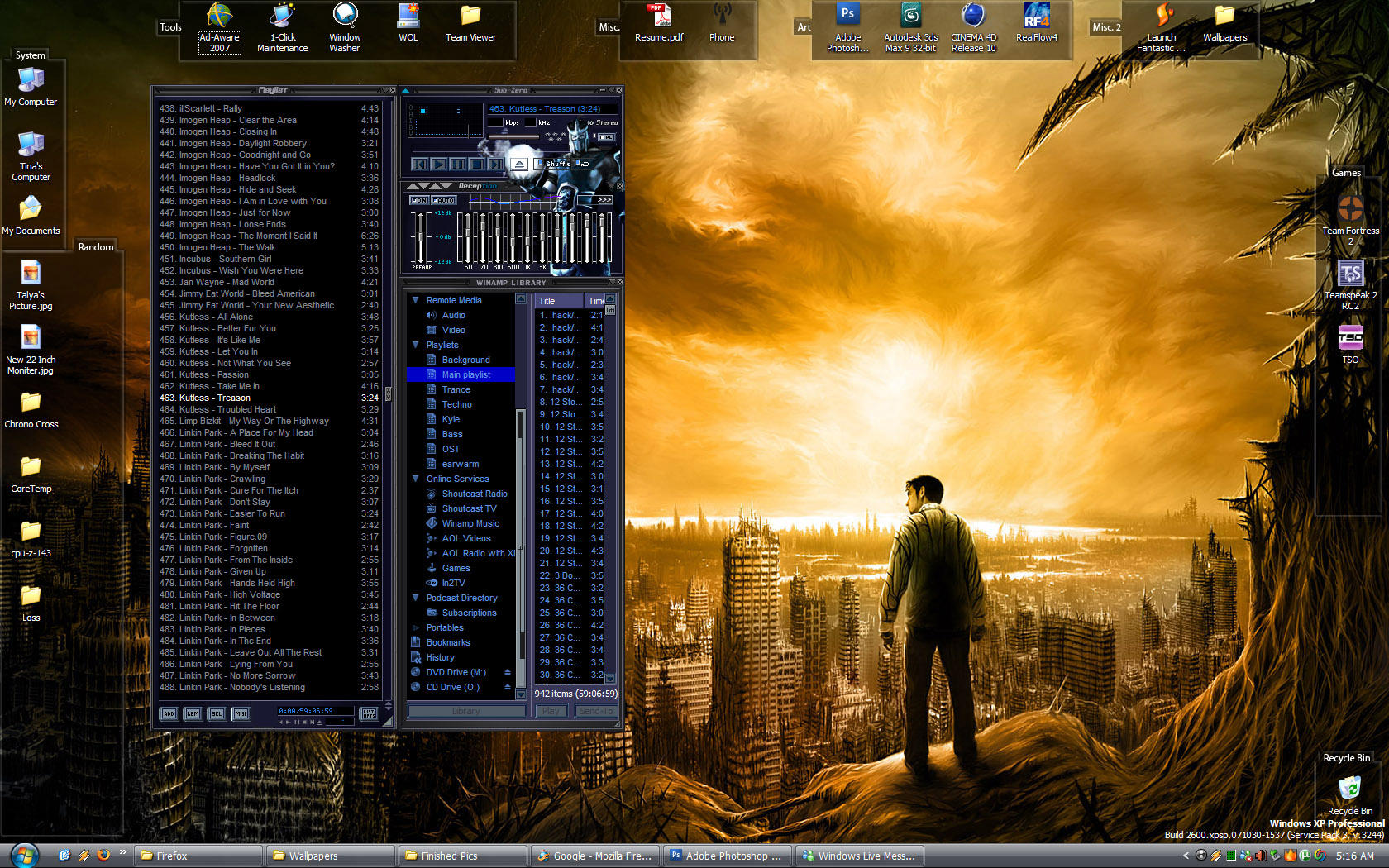This screenshot has height=868, width=1389.
Task: Click the Start orb on taskbar
Action: 25,856
